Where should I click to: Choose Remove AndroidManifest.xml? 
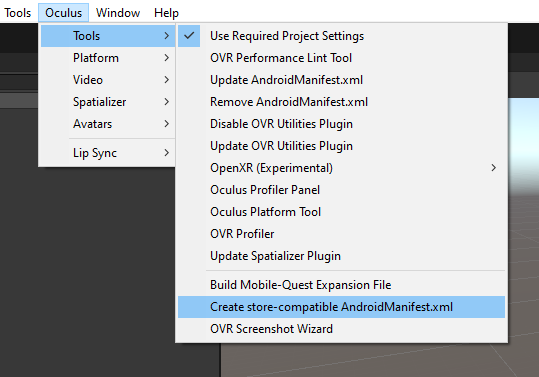click(x=341, y=102)
